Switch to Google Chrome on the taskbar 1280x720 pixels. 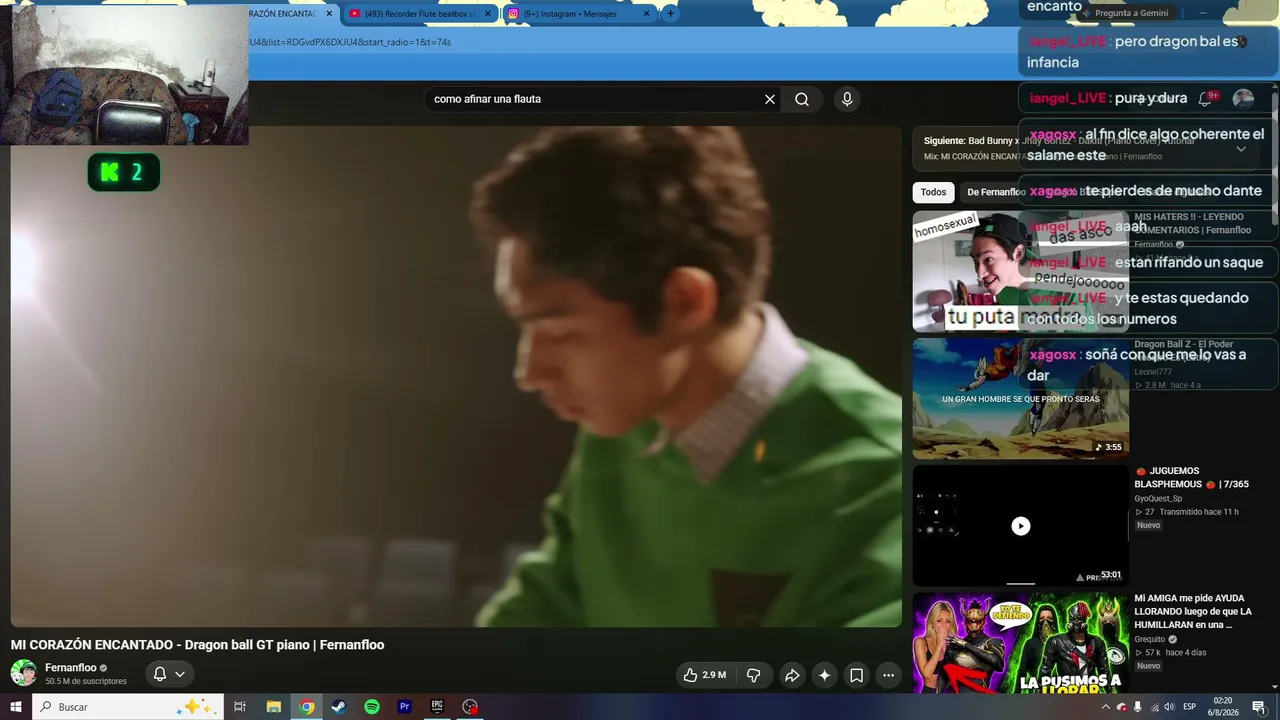click(x=307, y=707)
